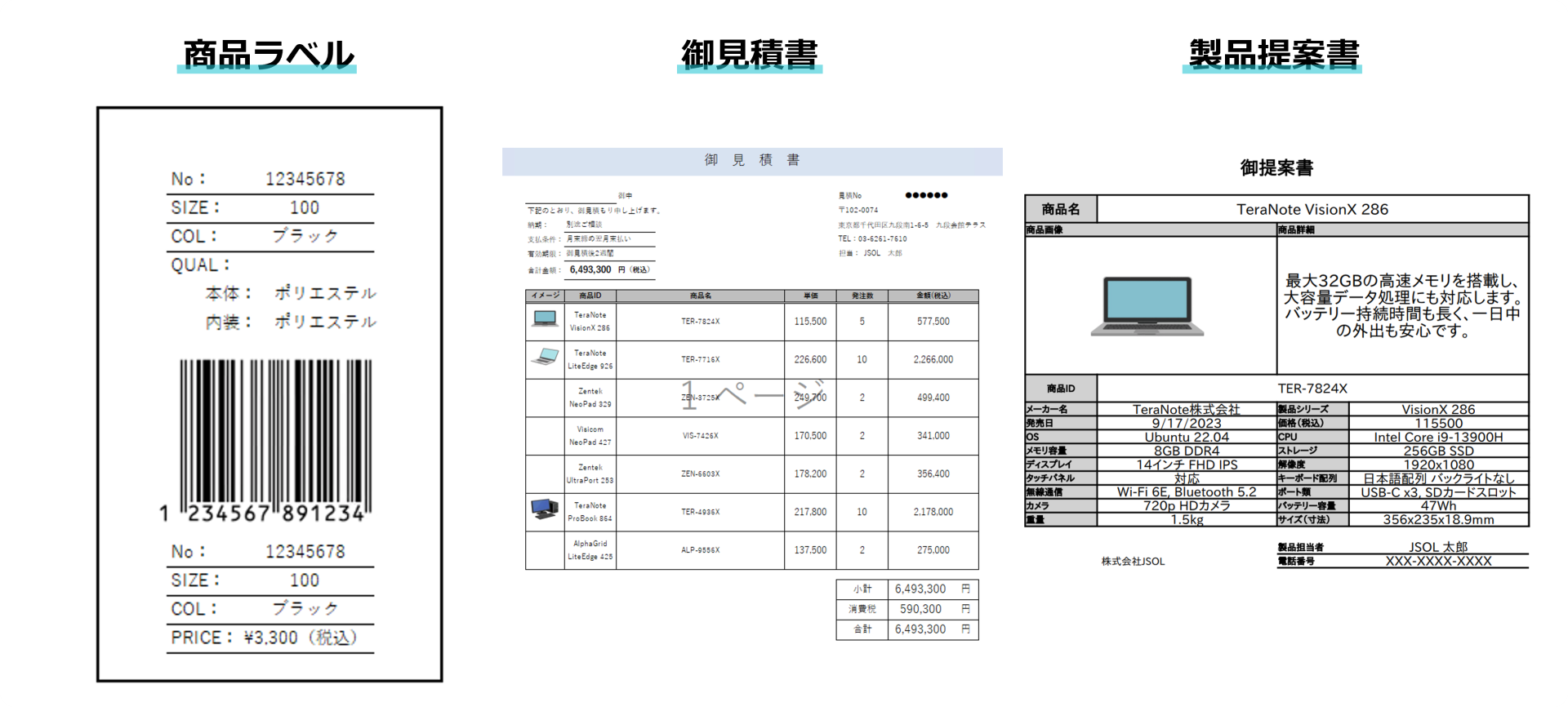This screenshot has height=707, width=1568.
Task: Click the desktop PC image in ProBook 864 row
Action: point(545,510)
